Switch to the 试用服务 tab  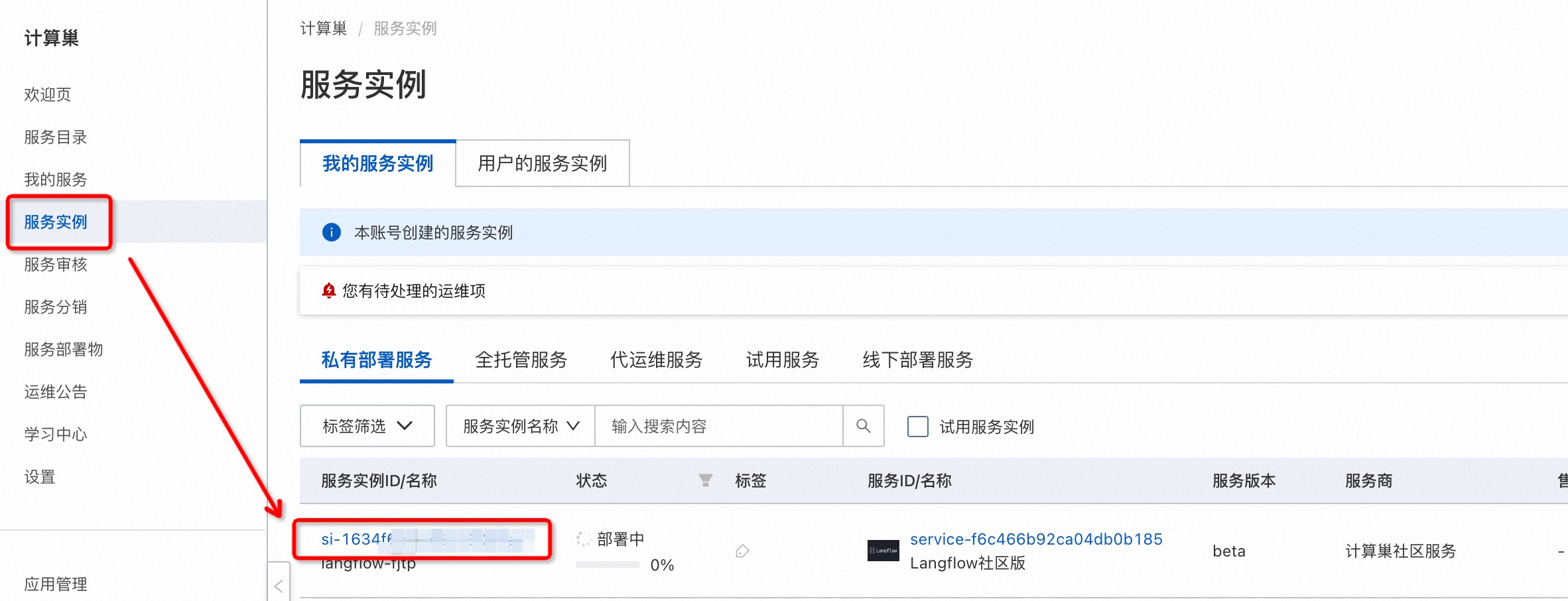click(781, 360)
